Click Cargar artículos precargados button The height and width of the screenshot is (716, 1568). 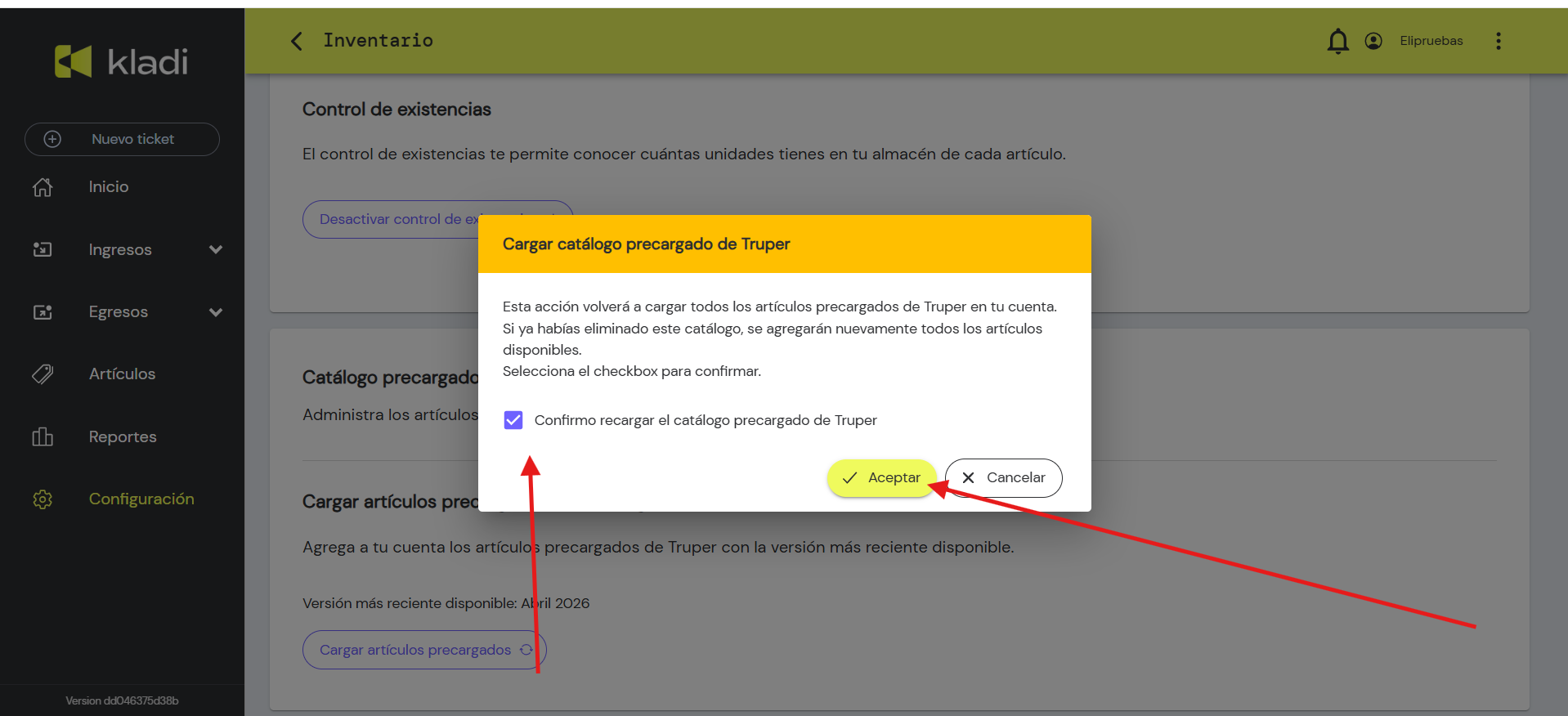click(x=424, y=650)
